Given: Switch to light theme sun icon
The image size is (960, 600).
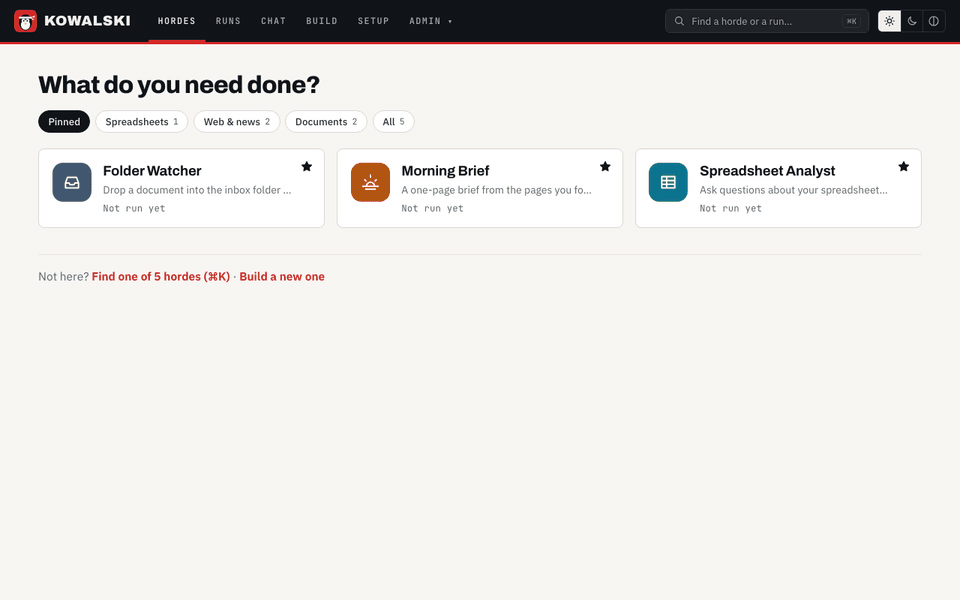Looking at the screenshot, I should [890, 21].
